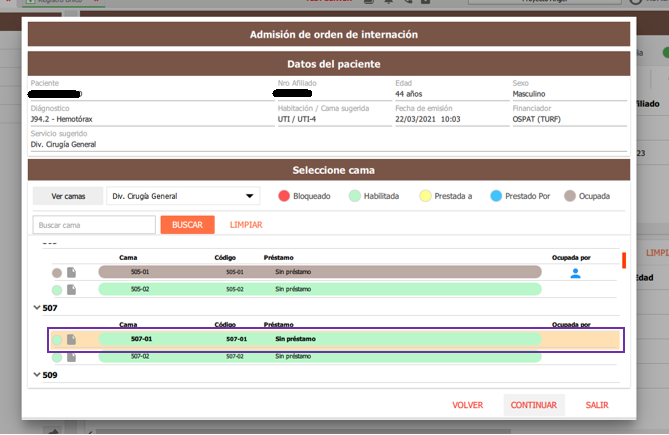669x435 pixels.
Task: Click Sin préstamo in row 507-01
Action: (295, 339)
